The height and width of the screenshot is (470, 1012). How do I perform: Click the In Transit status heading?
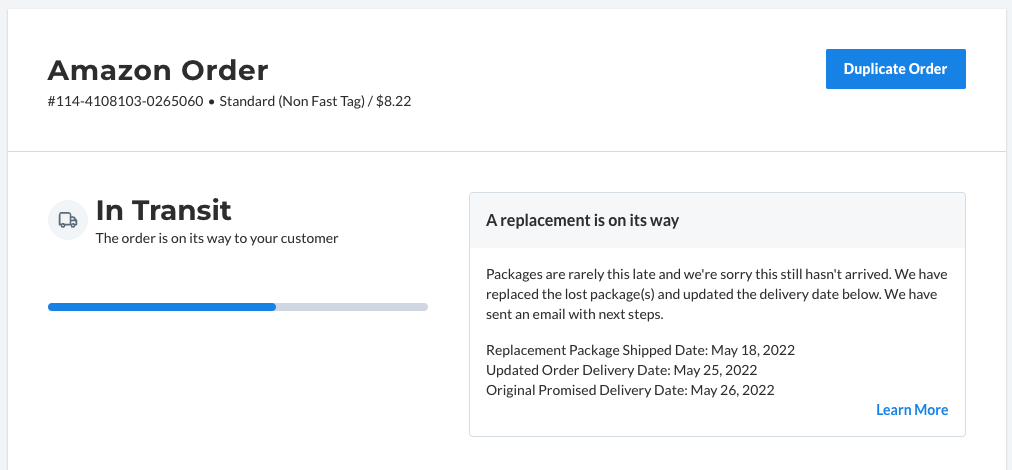[163, 210]
